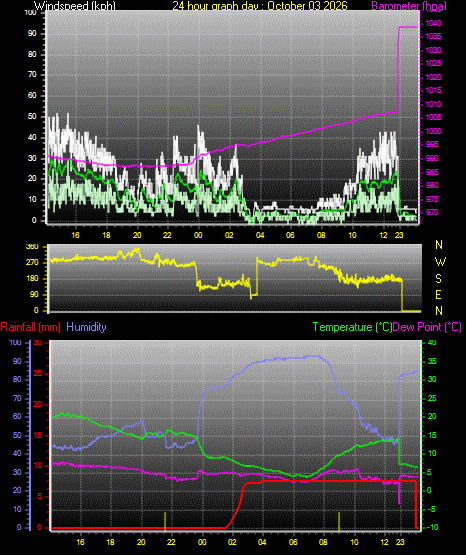Image resolution: width=466 pixels, height=555 pixels.
Task: Click the green 35 temperature axis value
Action: (x=432, y=362)
